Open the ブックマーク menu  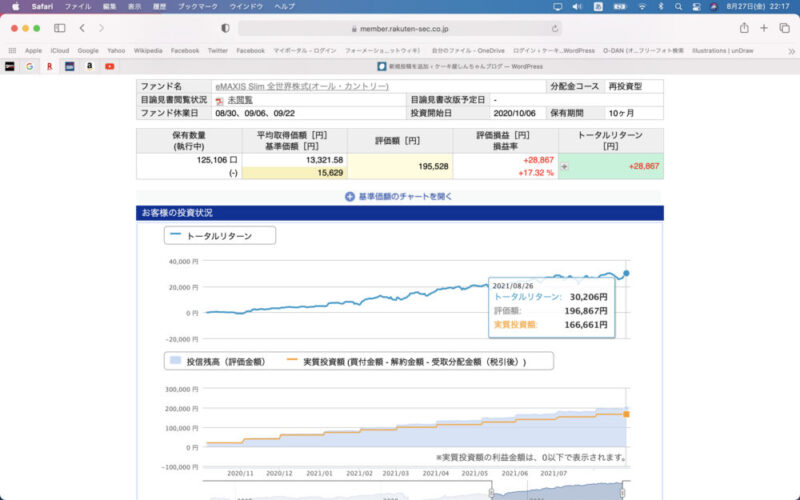click(197, 7)
